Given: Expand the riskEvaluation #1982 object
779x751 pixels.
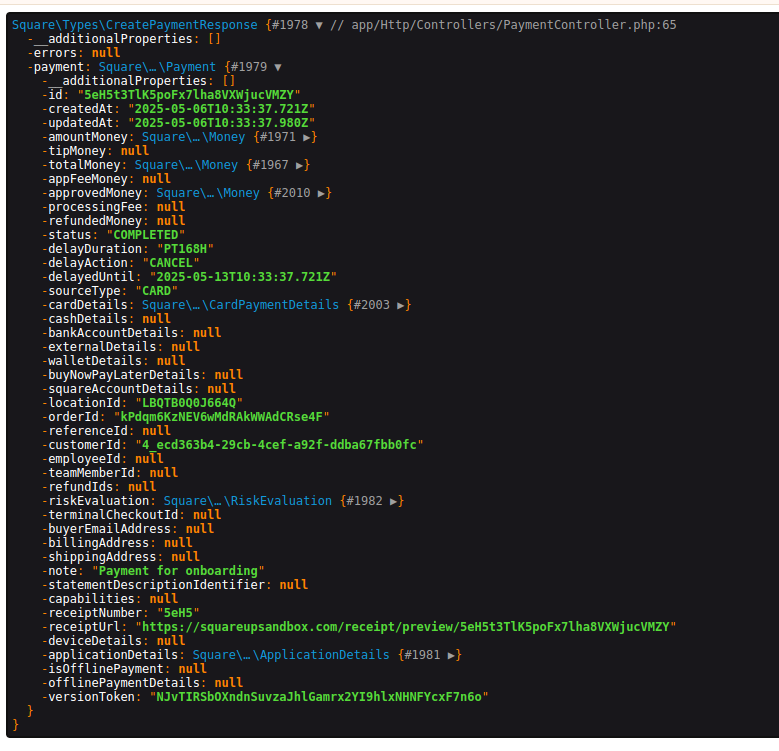Looking at the screenshot, I should tap(393, 501).
